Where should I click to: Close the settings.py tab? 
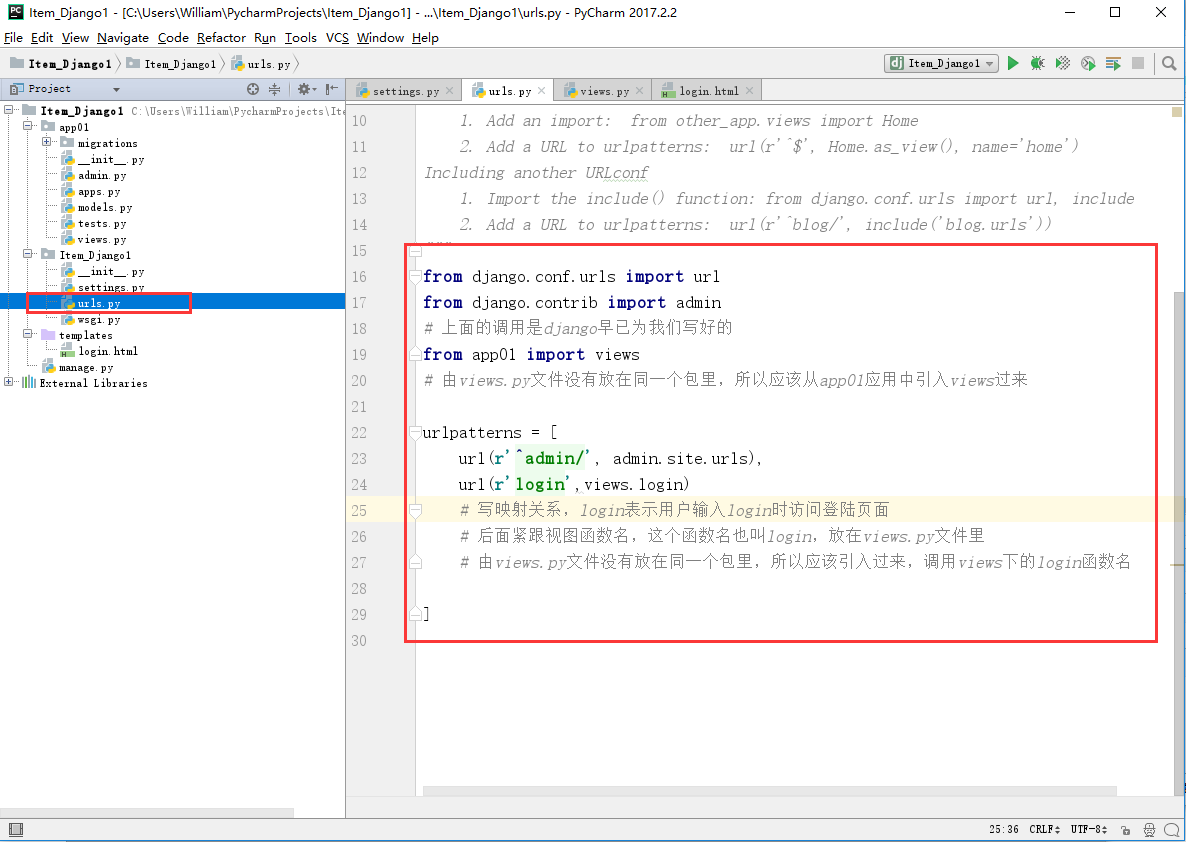pos(449,91)
